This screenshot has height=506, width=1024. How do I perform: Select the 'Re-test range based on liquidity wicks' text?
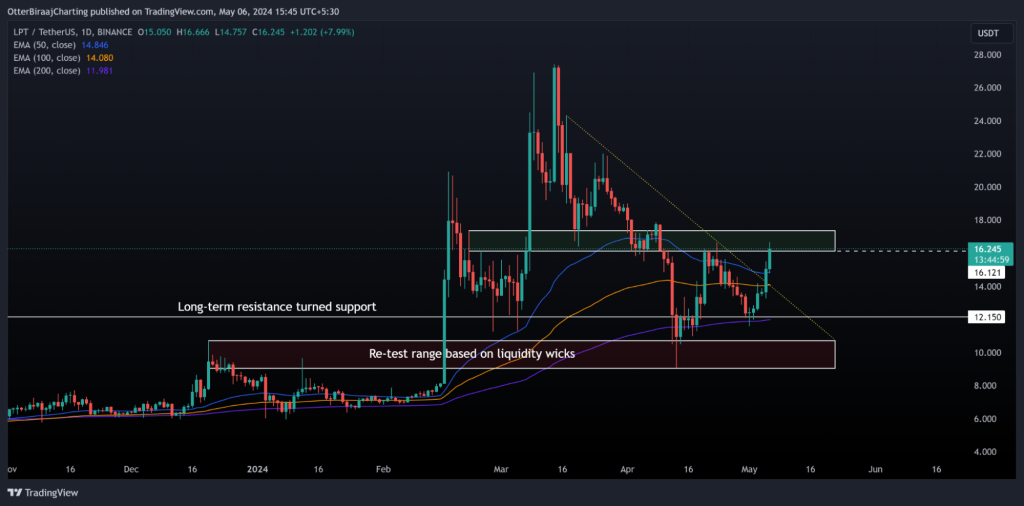click(472, 355)
